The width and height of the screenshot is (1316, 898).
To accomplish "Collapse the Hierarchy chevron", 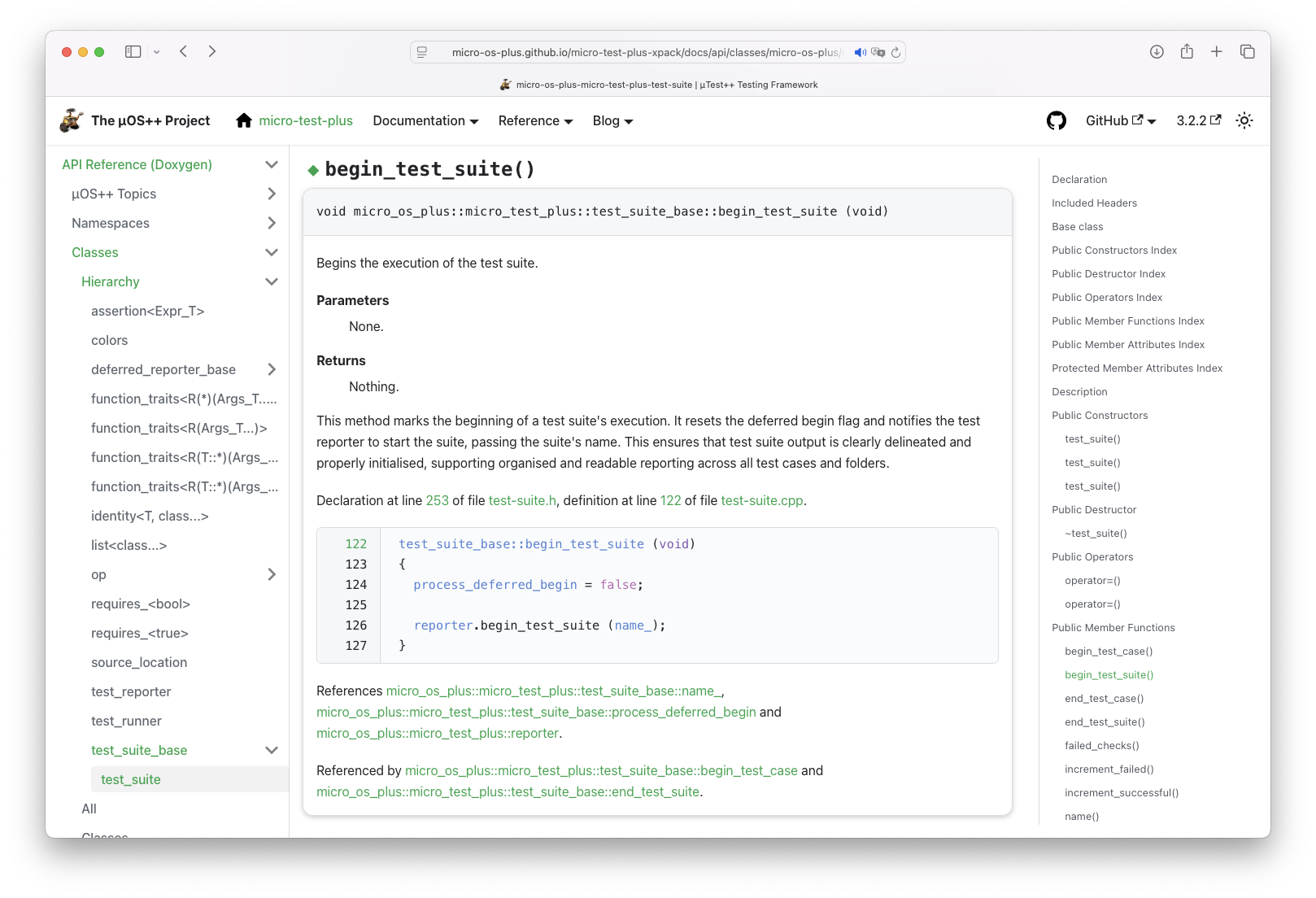I will (272, 281).
